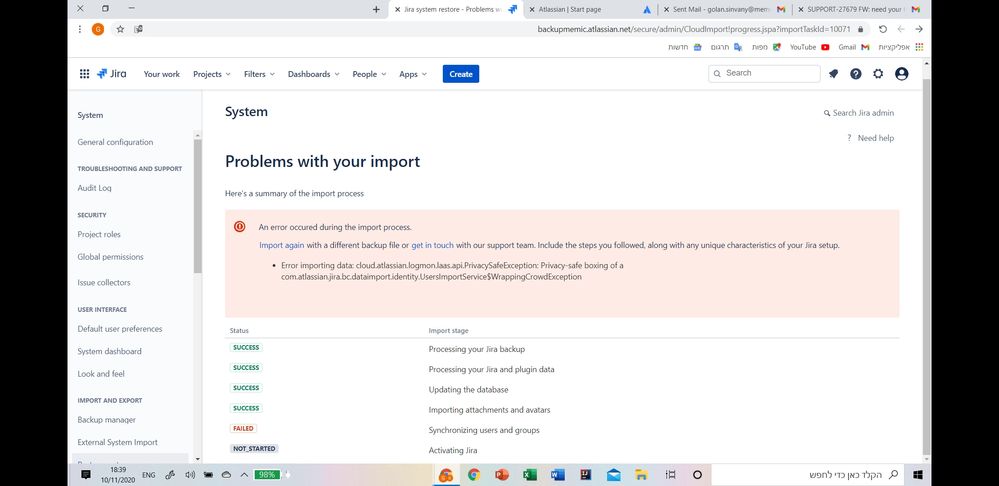Show hidden system tray icons chevron
Screen dimensions: 999x486
(244, 475)
